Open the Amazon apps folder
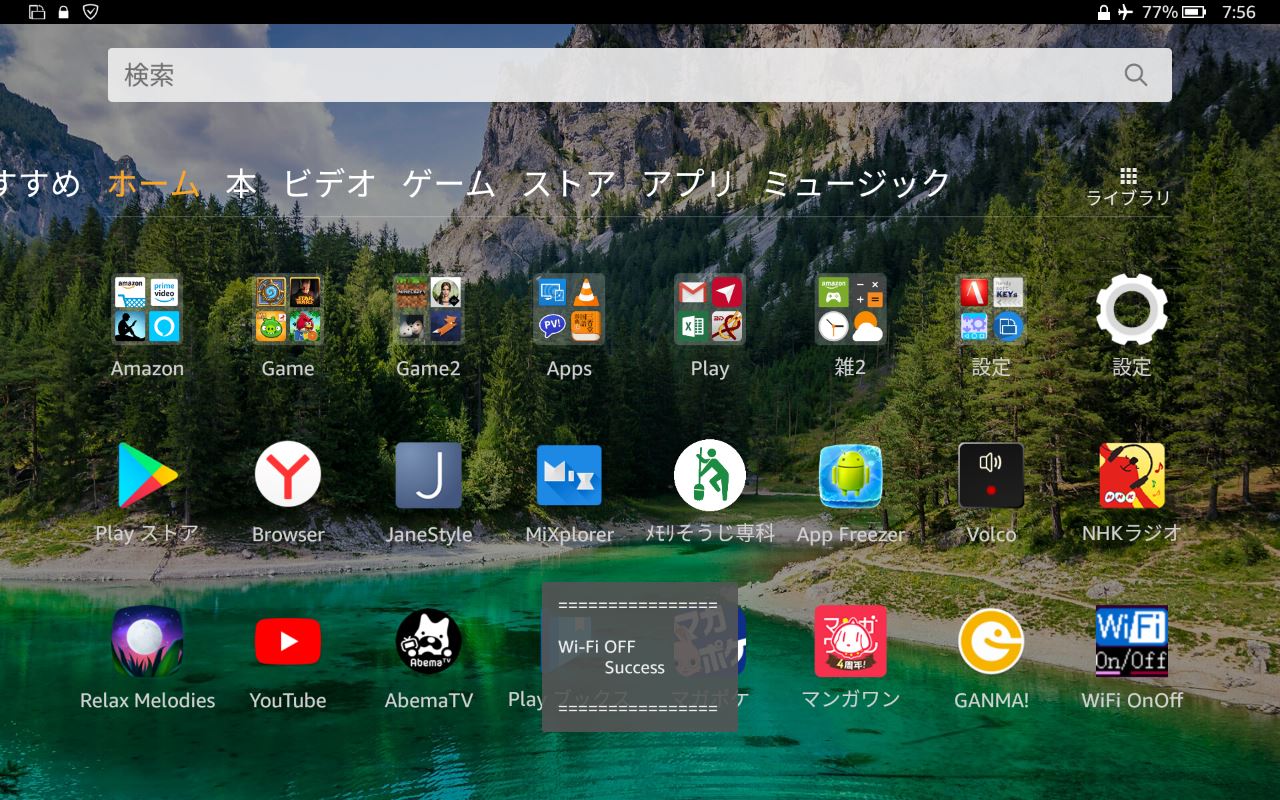This screenshot has height=800, width=1280. [147, 310]
